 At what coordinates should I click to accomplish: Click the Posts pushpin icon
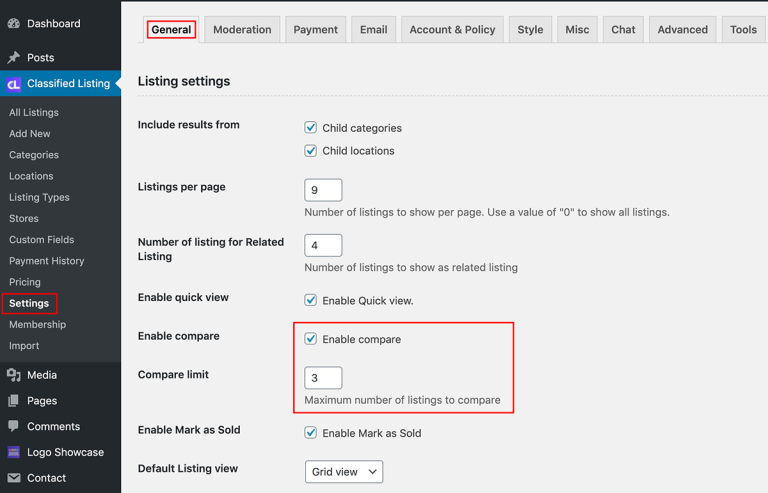(14, 57)
